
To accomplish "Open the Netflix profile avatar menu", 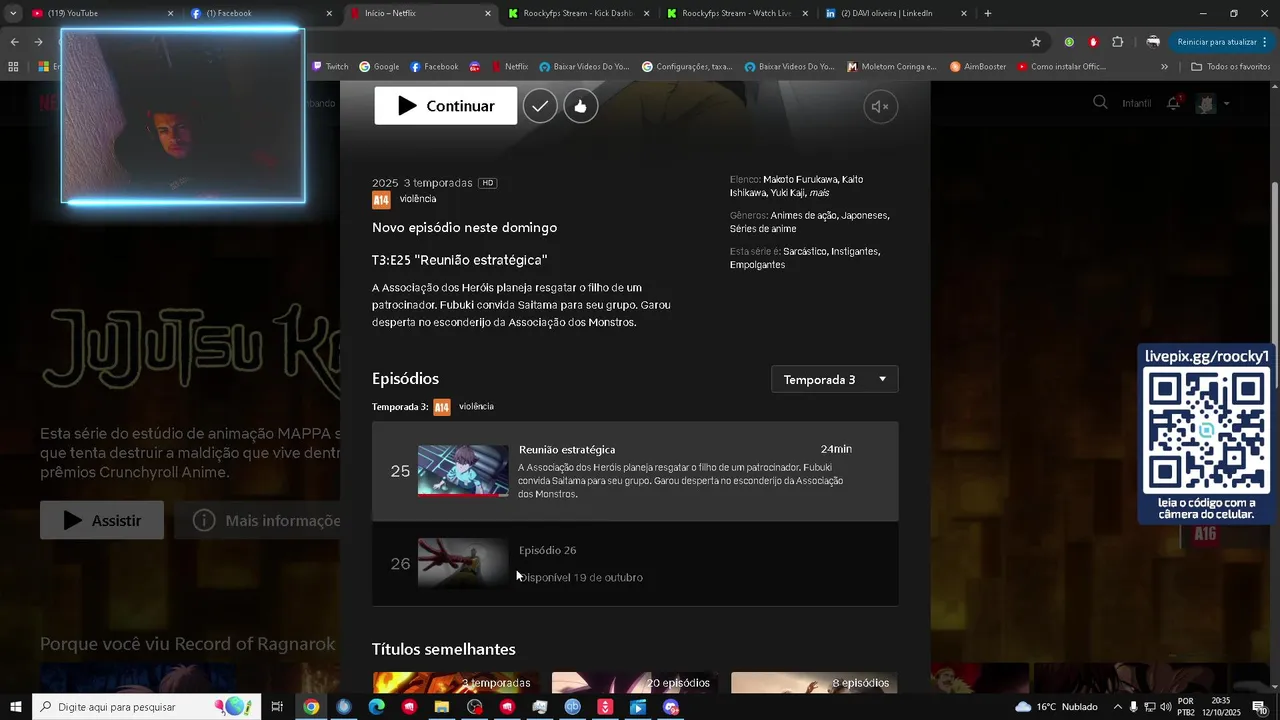I will [x=1212, y=103].
